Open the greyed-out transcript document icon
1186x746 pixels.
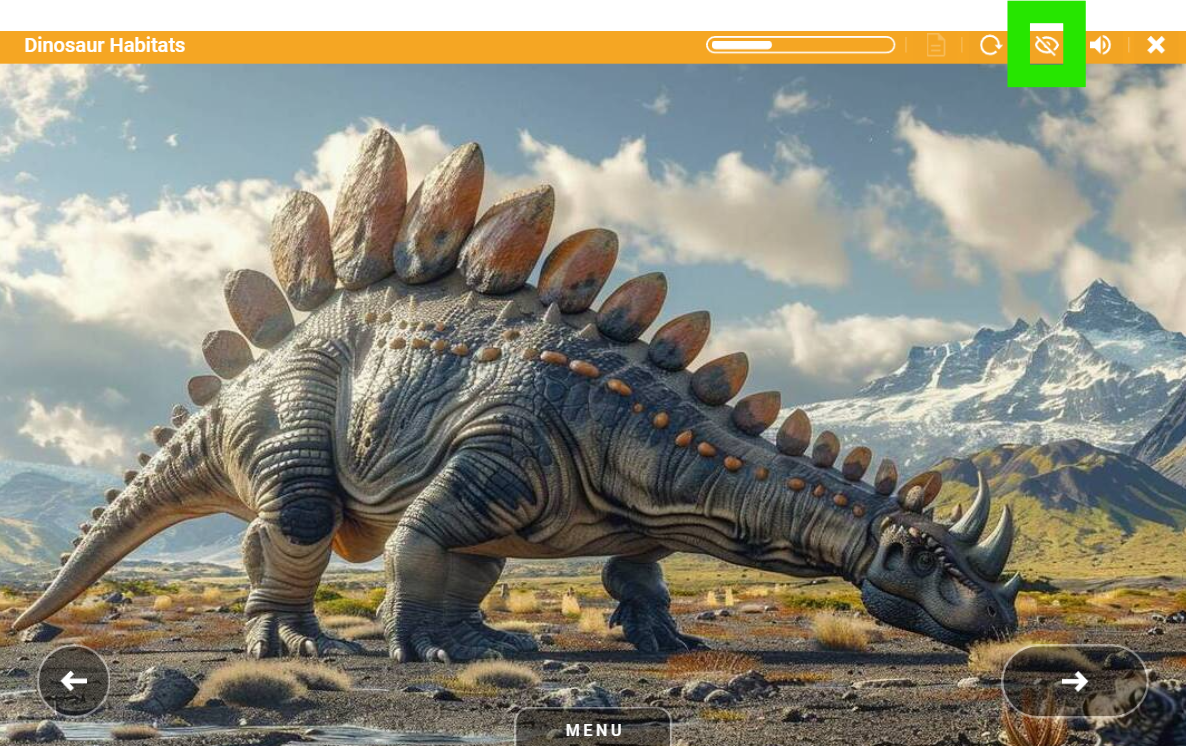tap(936, 45)
